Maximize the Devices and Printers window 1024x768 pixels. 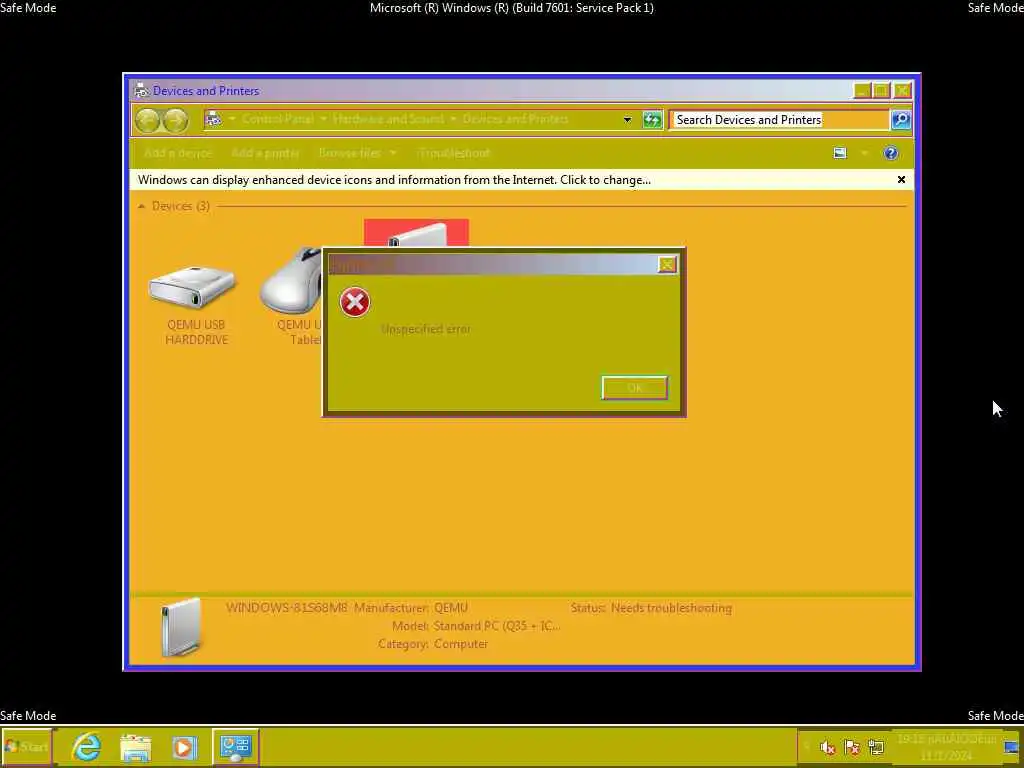[x=881, y=90]
